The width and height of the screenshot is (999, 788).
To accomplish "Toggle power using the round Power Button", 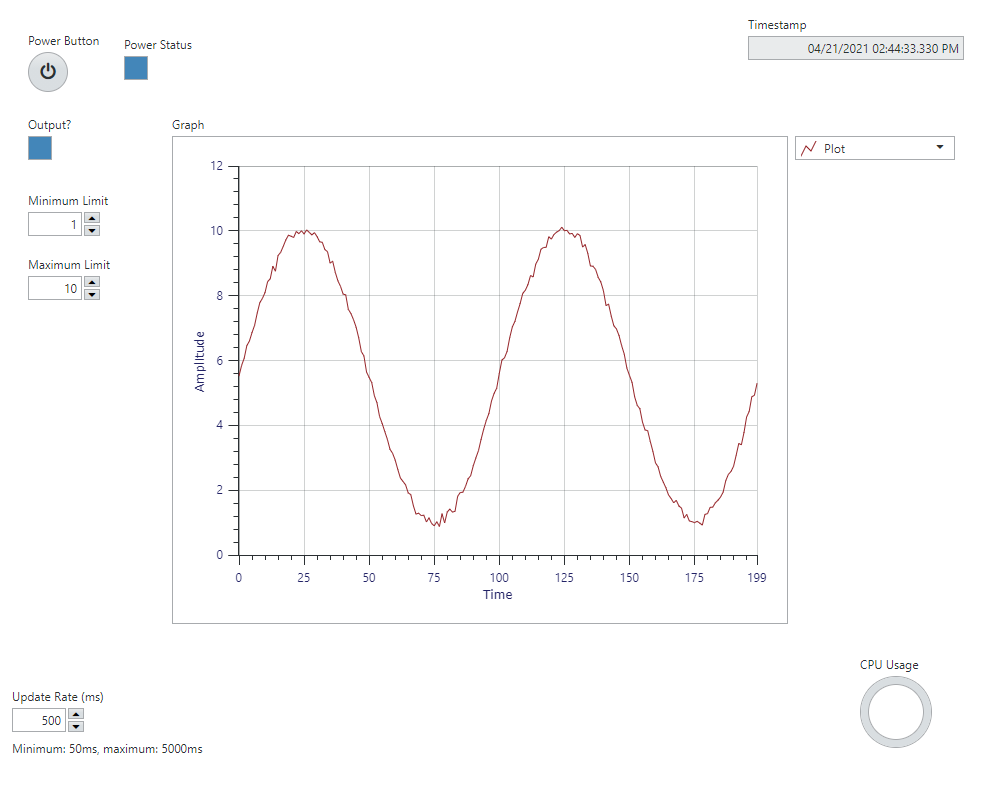I will point(47,72).
